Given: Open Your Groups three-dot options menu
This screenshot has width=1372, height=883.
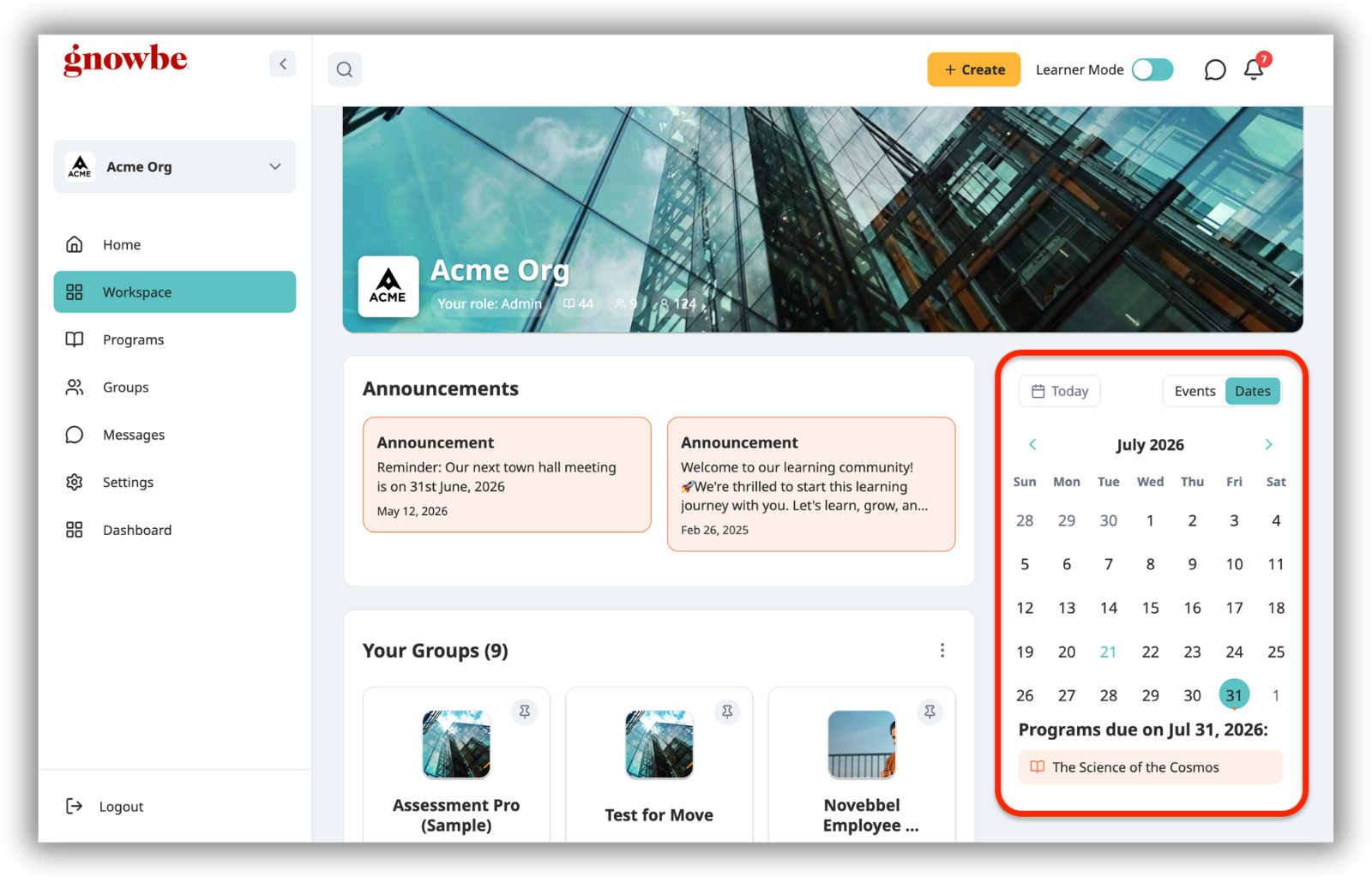Looking at the screenshot, I should [942, 651].
